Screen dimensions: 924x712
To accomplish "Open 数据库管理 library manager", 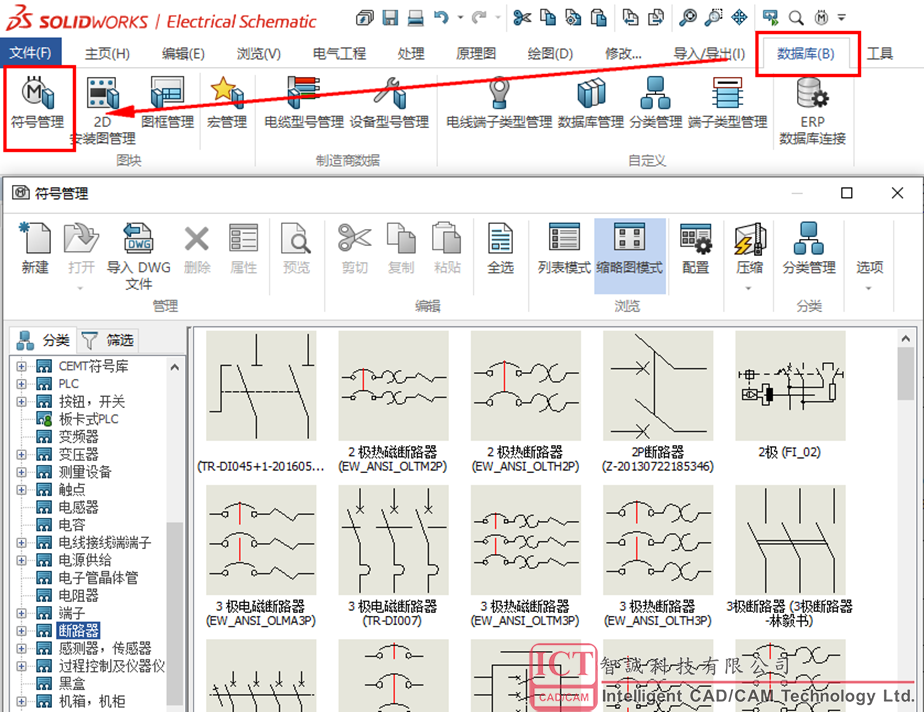I will pyautogui.click(x=590, y=103).
